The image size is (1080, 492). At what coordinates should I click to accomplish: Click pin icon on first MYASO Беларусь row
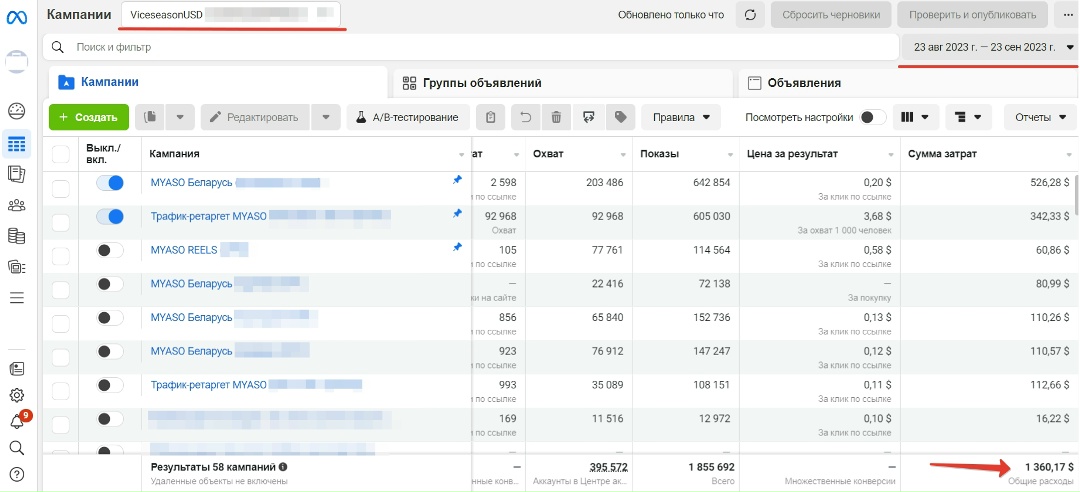(457, 179)
